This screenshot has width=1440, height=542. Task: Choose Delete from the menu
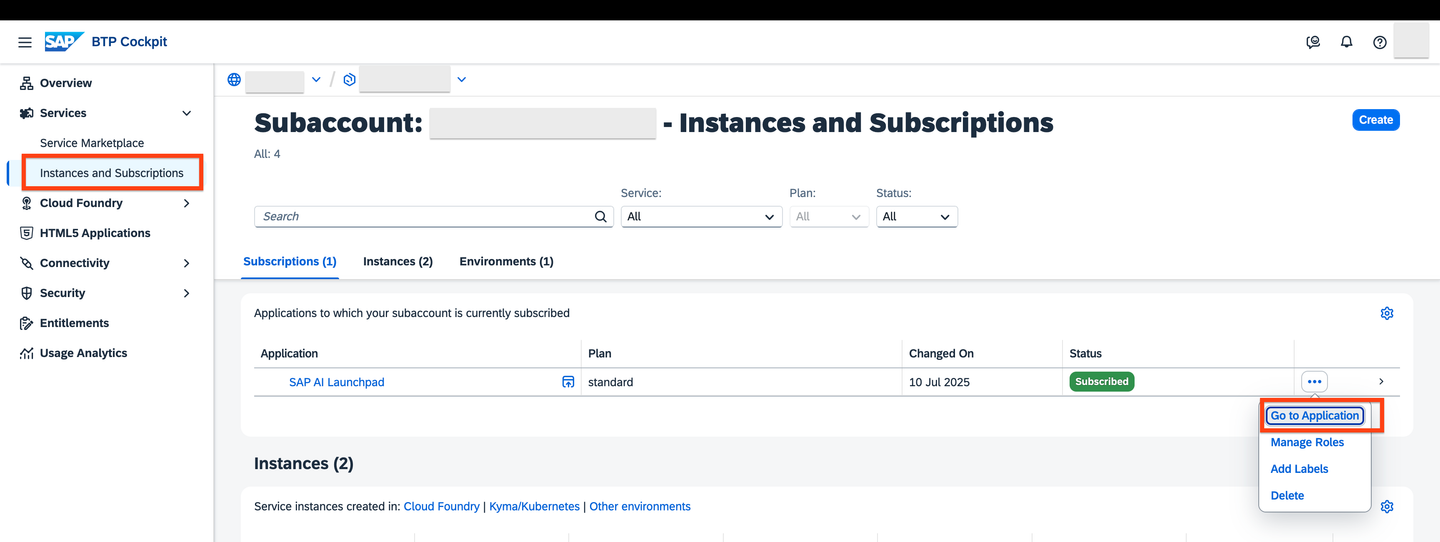coord(1287,495)
